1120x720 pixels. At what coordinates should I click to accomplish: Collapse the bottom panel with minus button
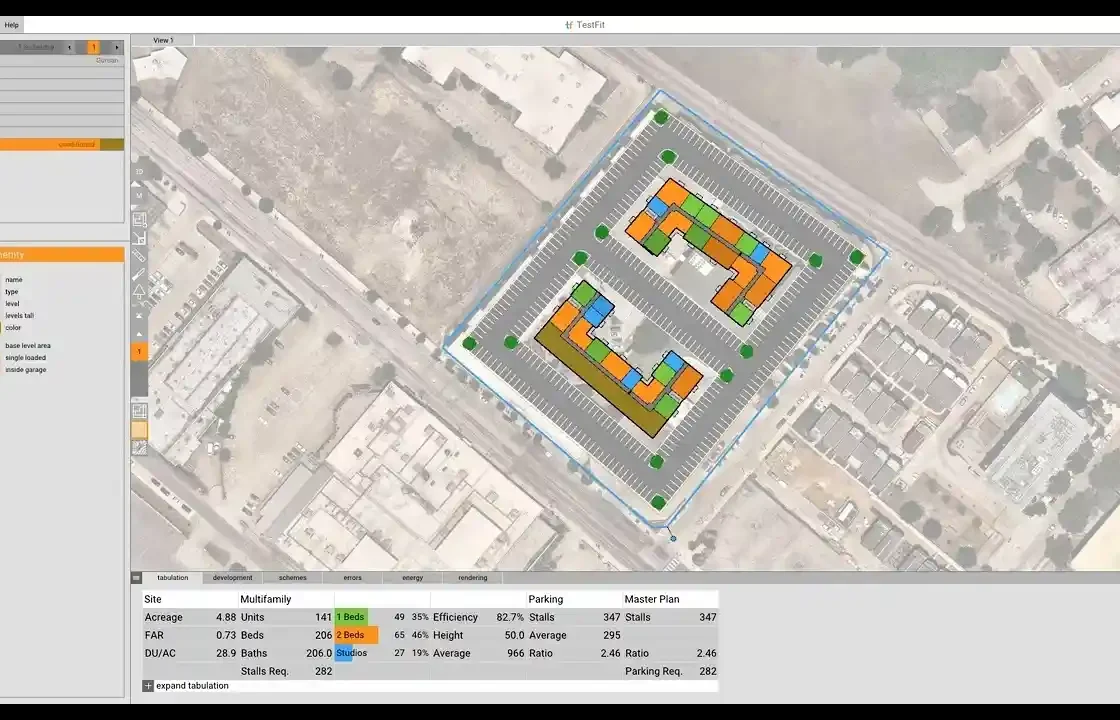(x=136, y=578)
